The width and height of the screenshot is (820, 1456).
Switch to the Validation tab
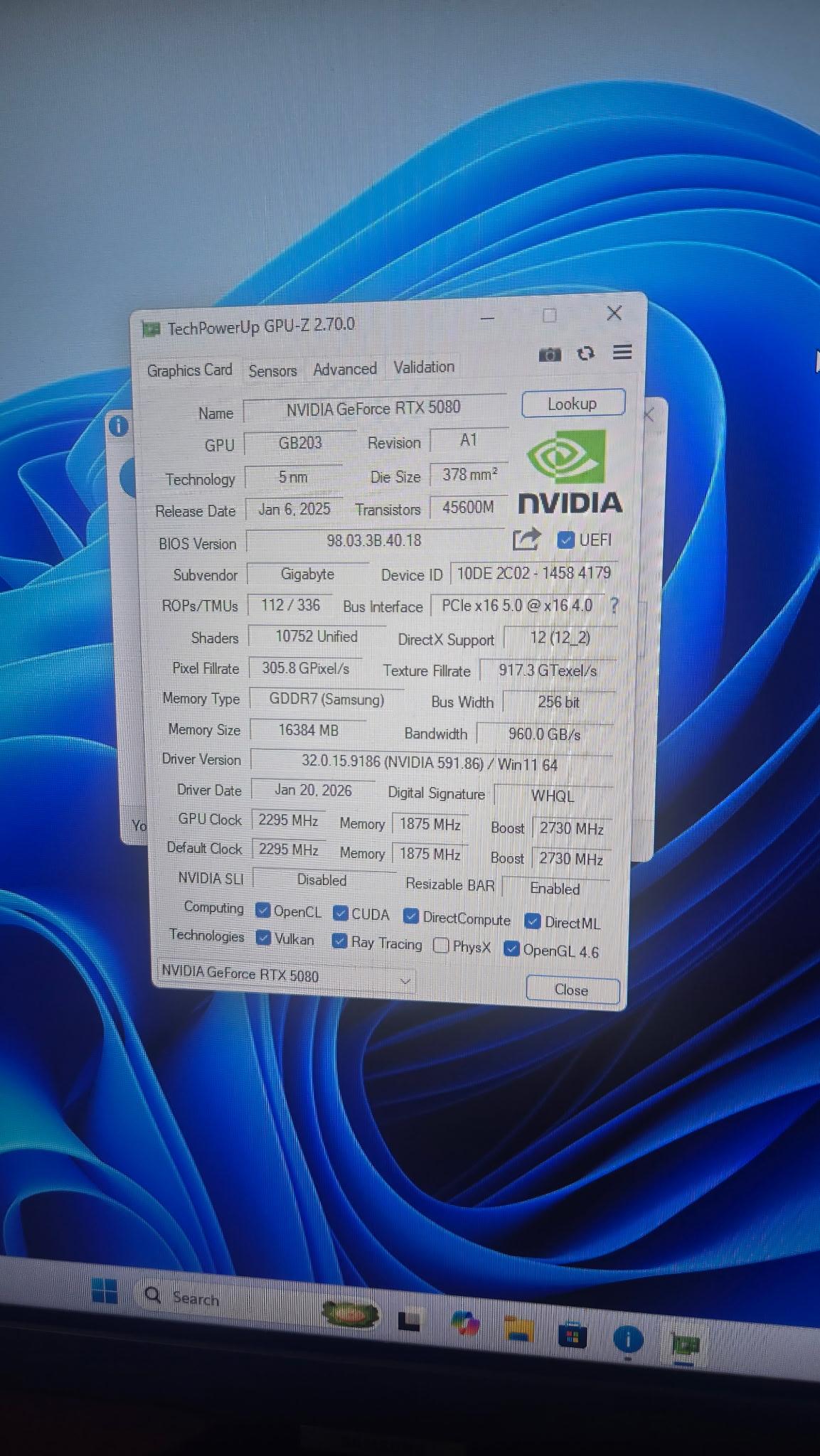(424, 367)
